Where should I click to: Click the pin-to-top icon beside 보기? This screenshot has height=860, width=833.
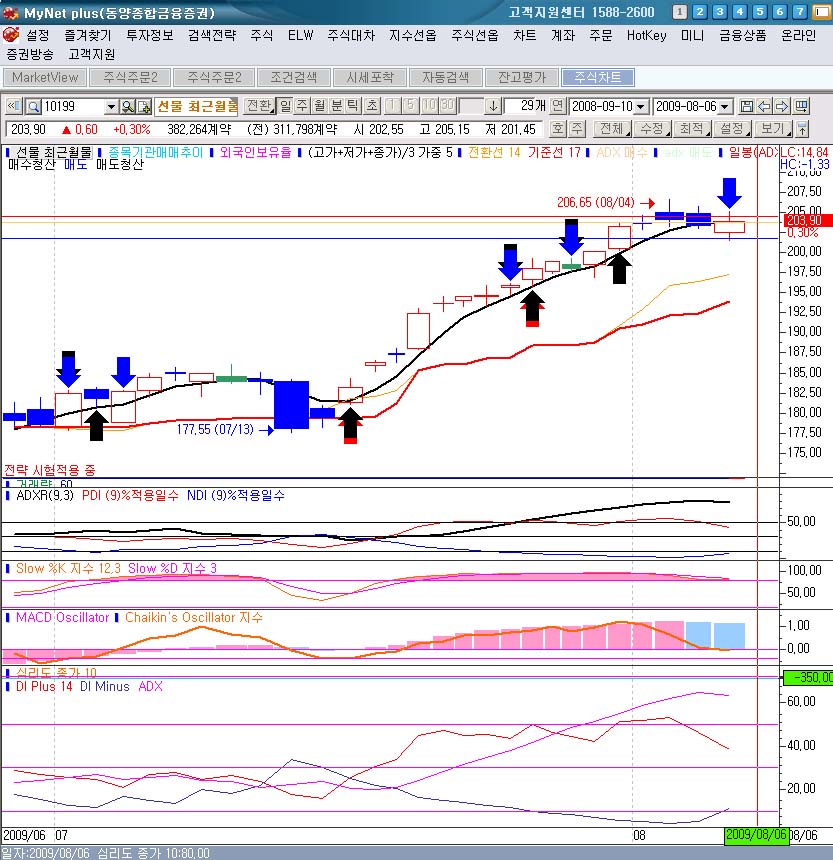(802, 129)
